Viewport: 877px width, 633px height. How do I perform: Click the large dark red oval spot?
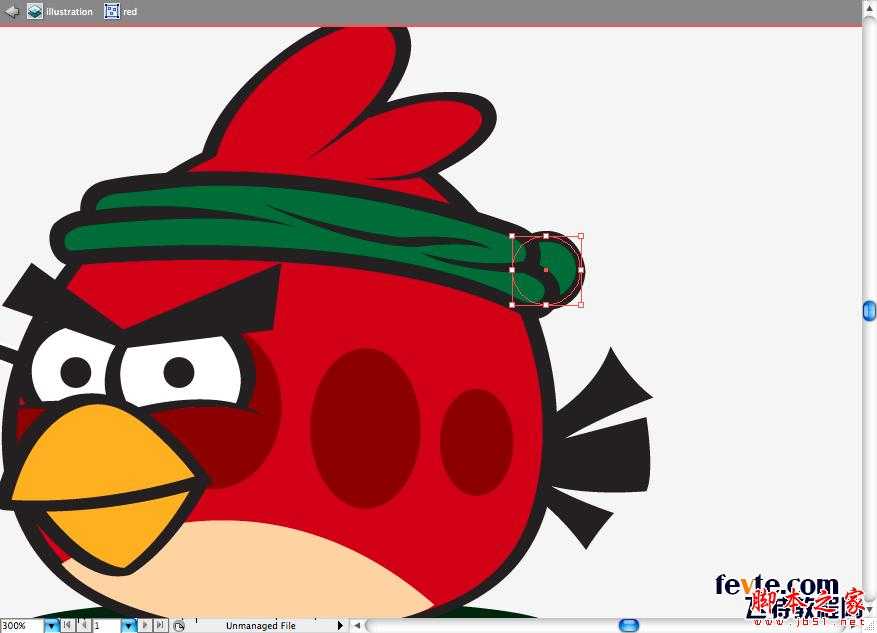coord(365,428)
